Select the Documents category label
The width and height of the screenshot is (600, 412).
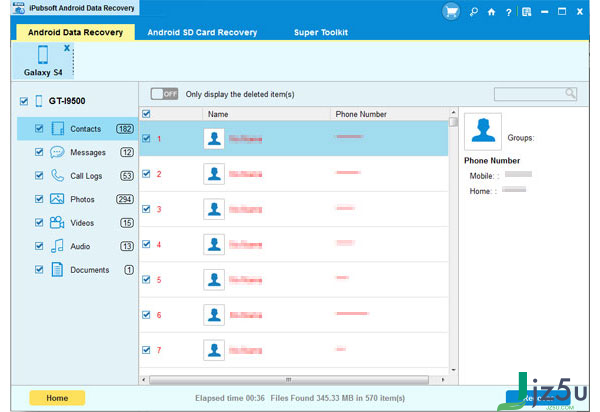click(x=90, y=270)
